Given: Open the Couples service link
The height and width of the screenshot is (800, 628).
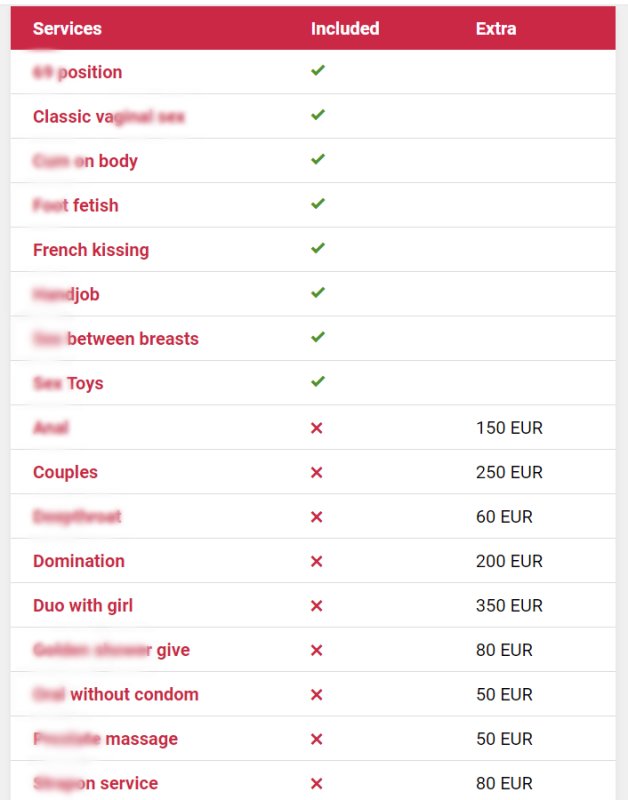Looking at the screenshot, I should [65, 472].
